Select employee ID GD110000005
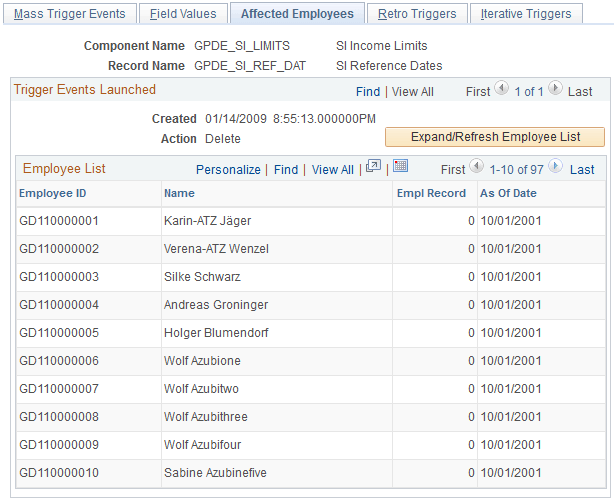 pyautogui.click(x=59, y=333)
